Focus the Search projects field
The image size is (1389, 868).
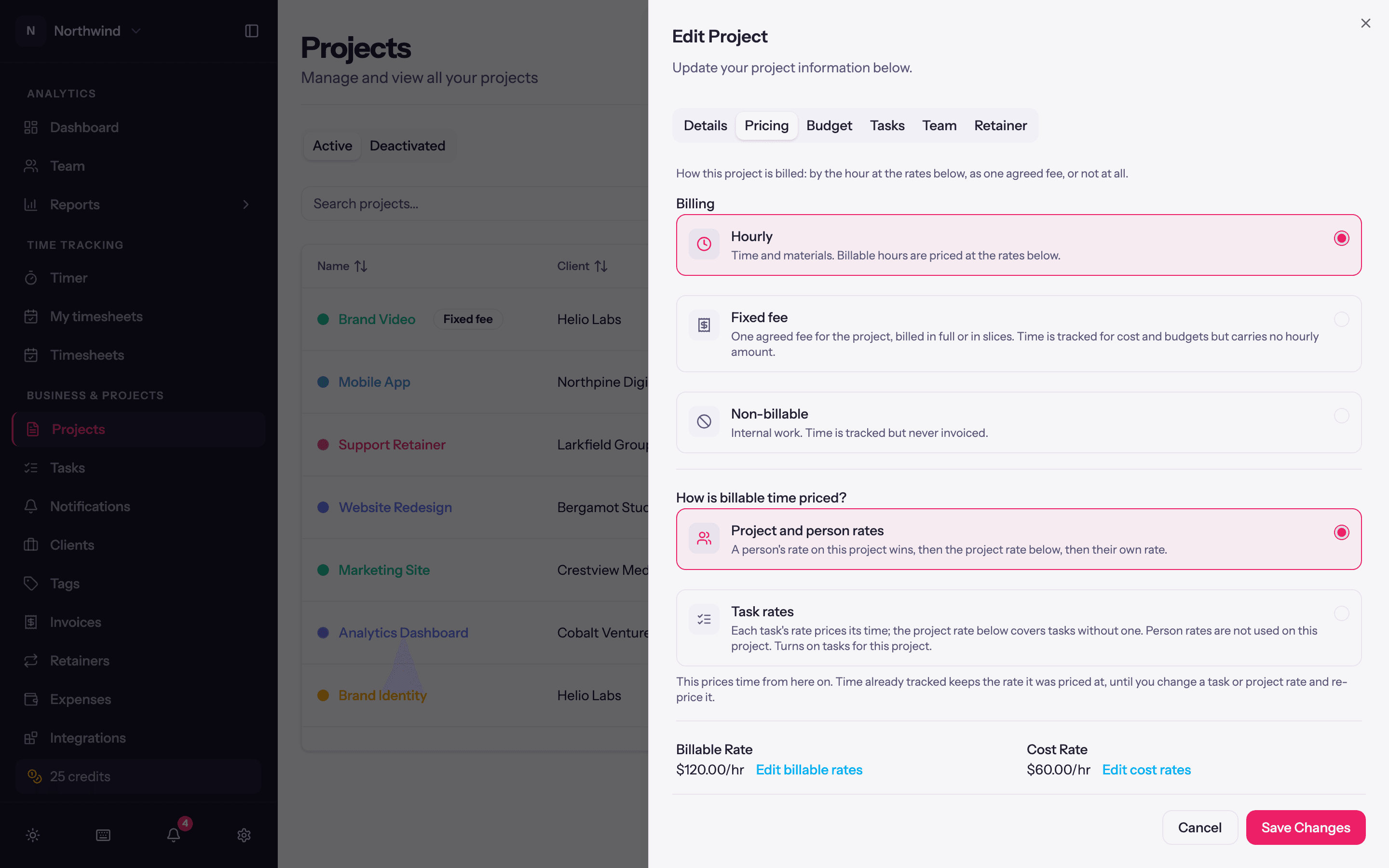[474, 204]
